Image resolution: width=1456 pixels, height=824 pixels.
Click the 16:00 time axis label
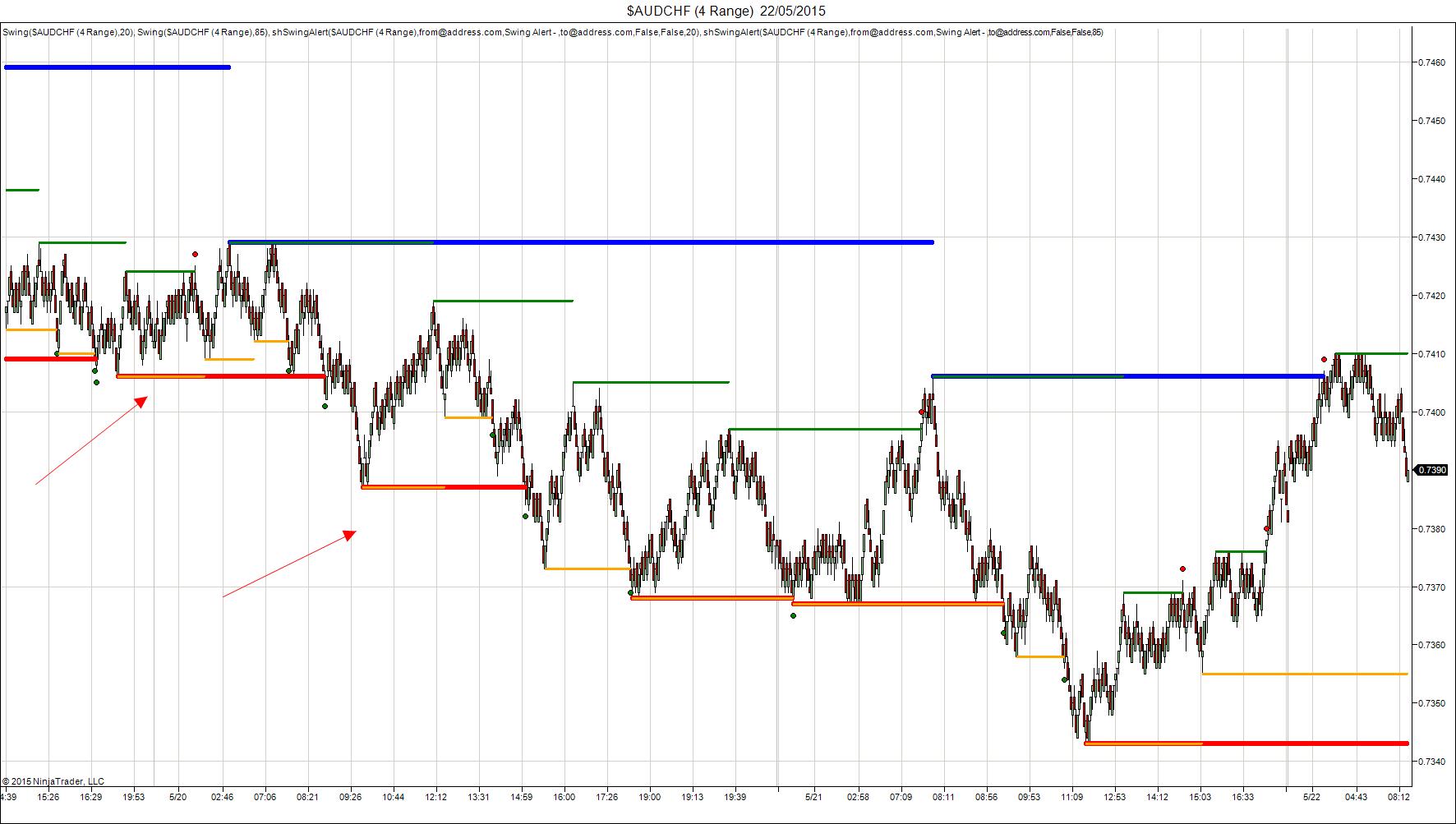coord(564,797)
